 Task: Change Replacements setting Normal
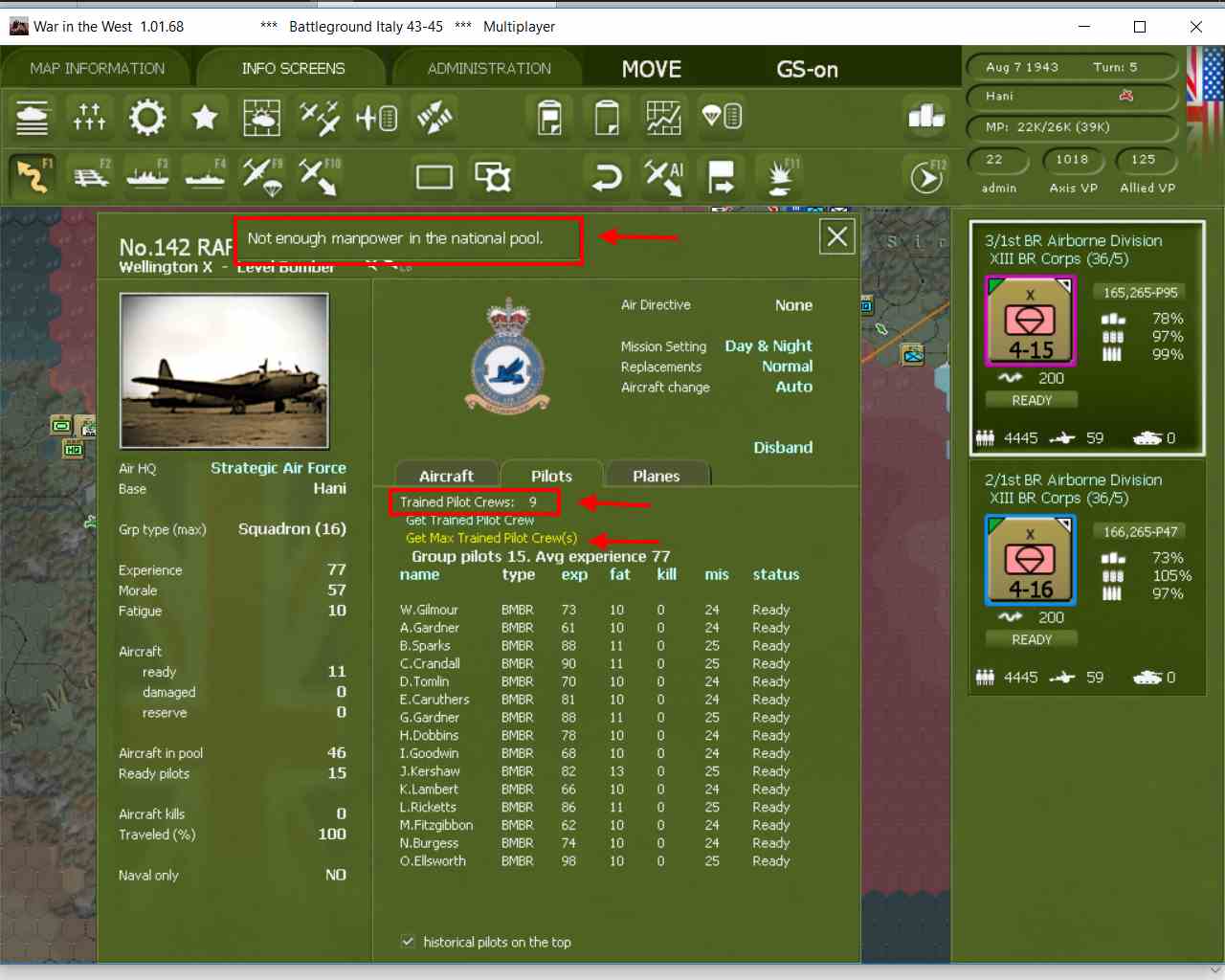pos(788,366)
